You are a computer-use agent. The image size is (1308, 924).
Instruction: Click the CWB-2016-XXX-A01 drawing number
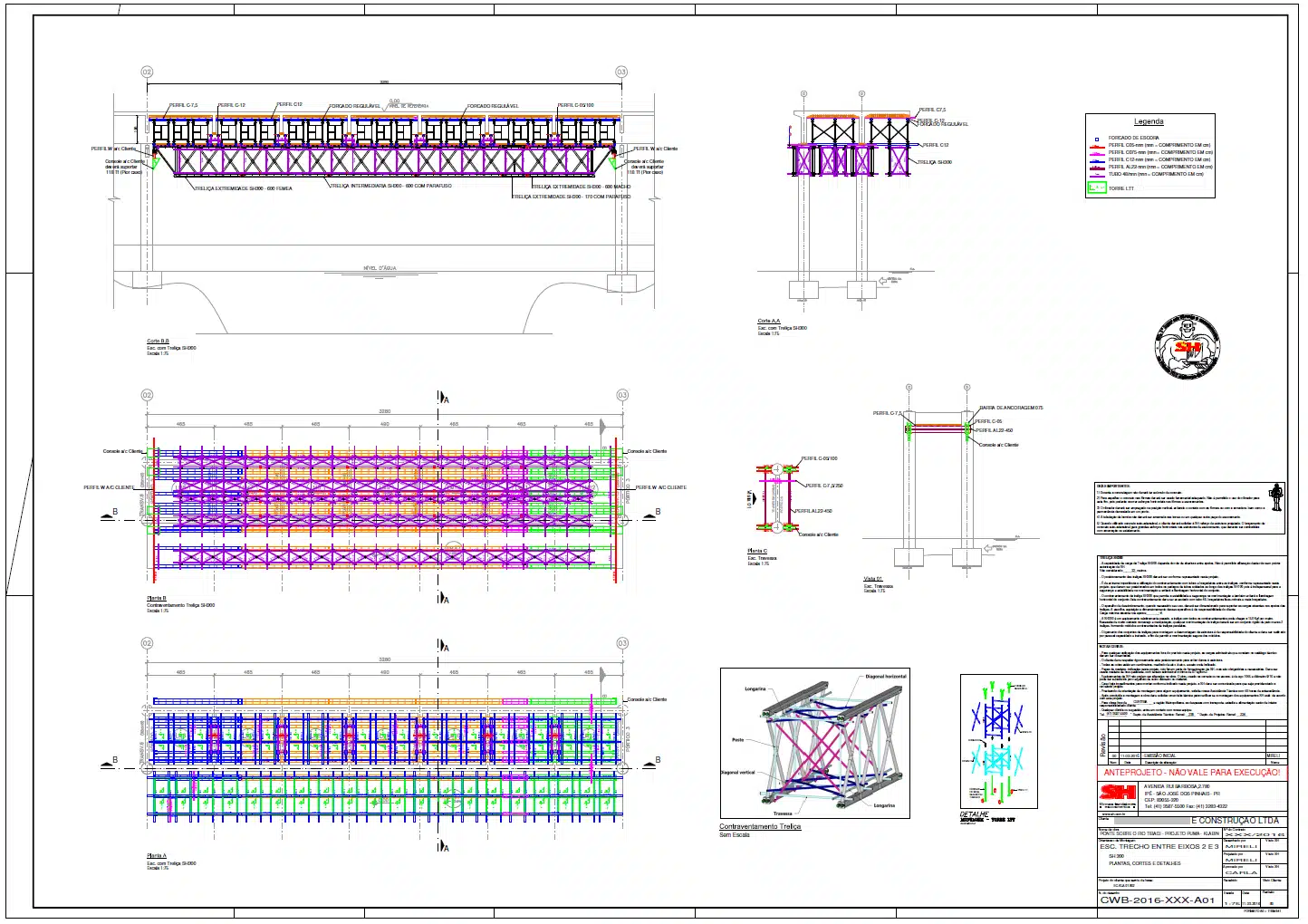point(1158,899)
